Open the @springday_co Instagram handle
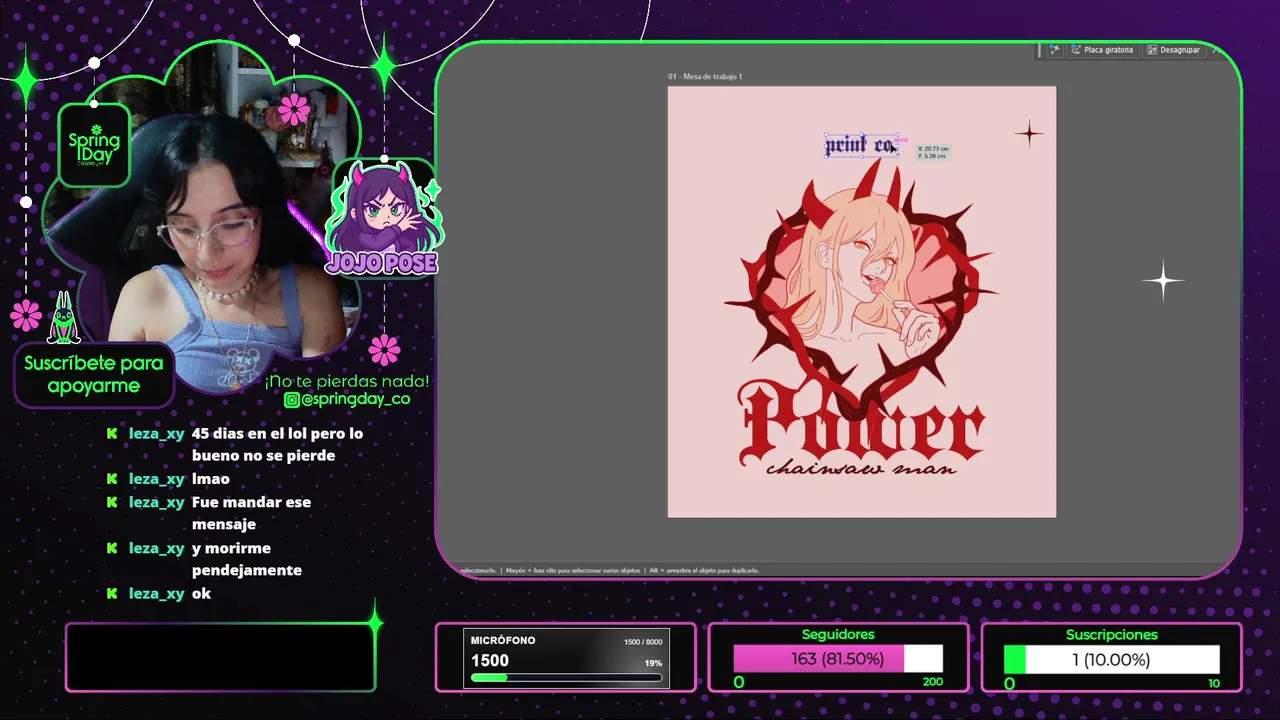1280x720 pixels. click(355, 400)
